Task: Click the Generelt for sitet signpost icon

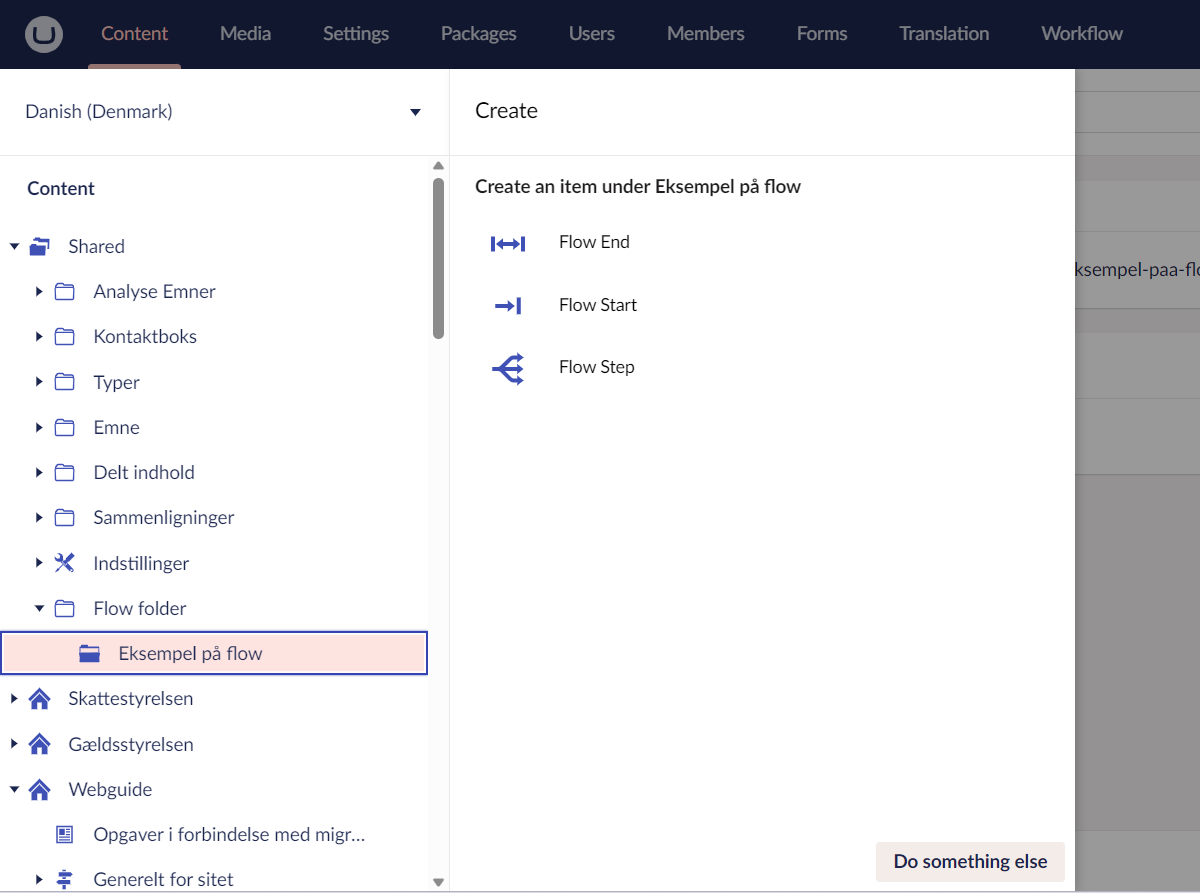Action: tap(65, 880)
